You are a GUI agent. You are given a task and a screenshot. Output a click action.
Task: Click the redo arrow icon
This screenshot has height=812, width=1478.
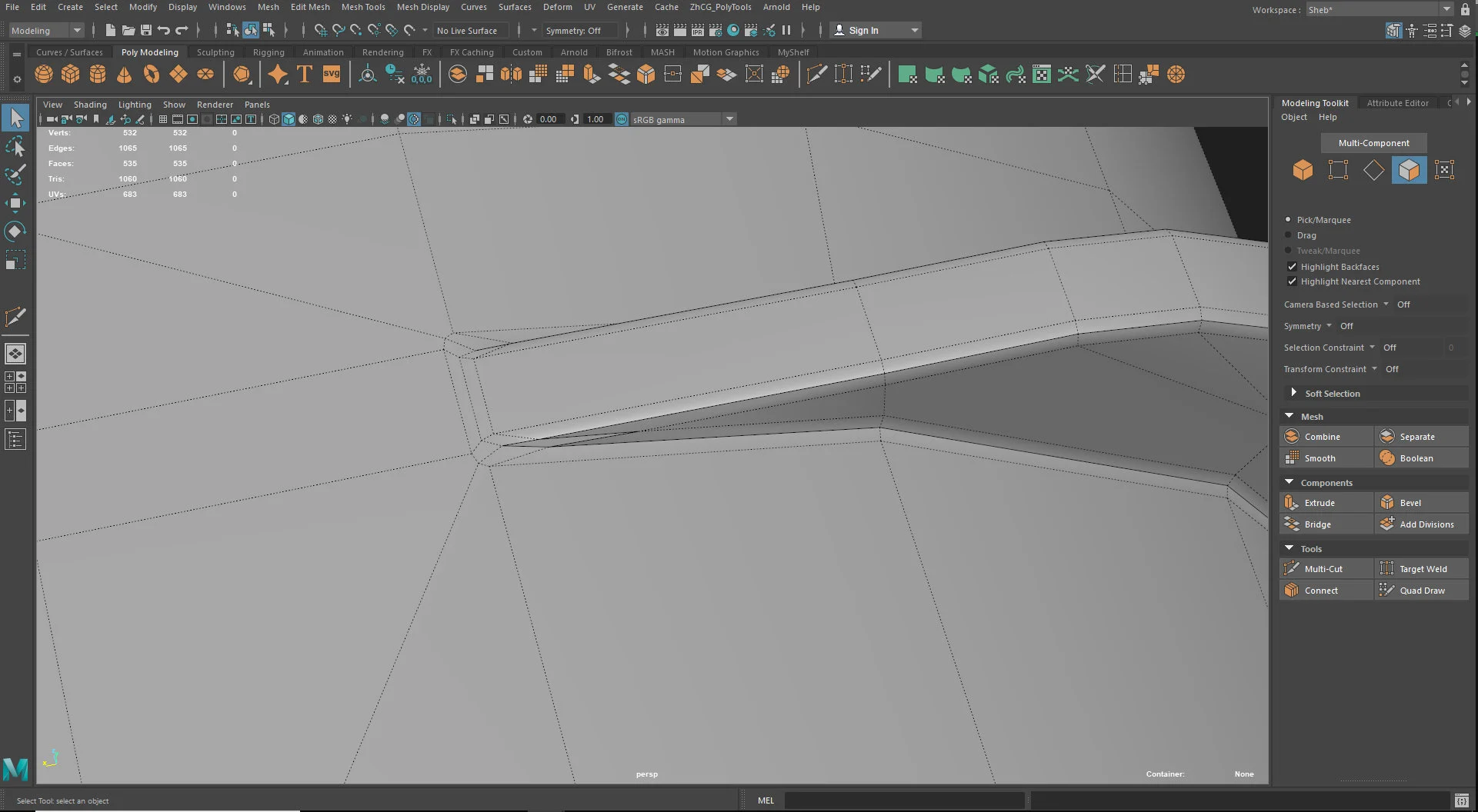click(x=182, y=30)
